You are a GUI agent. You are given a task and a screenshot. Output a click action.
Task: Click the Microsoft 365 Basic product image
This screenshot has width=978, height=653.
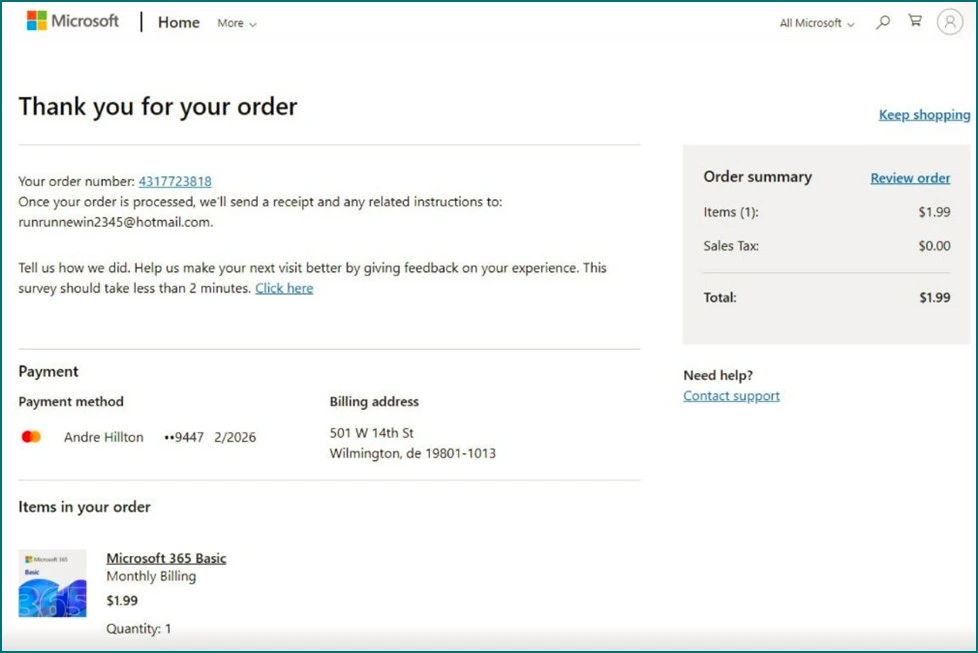pyautogui.click(x=53, y=583)
